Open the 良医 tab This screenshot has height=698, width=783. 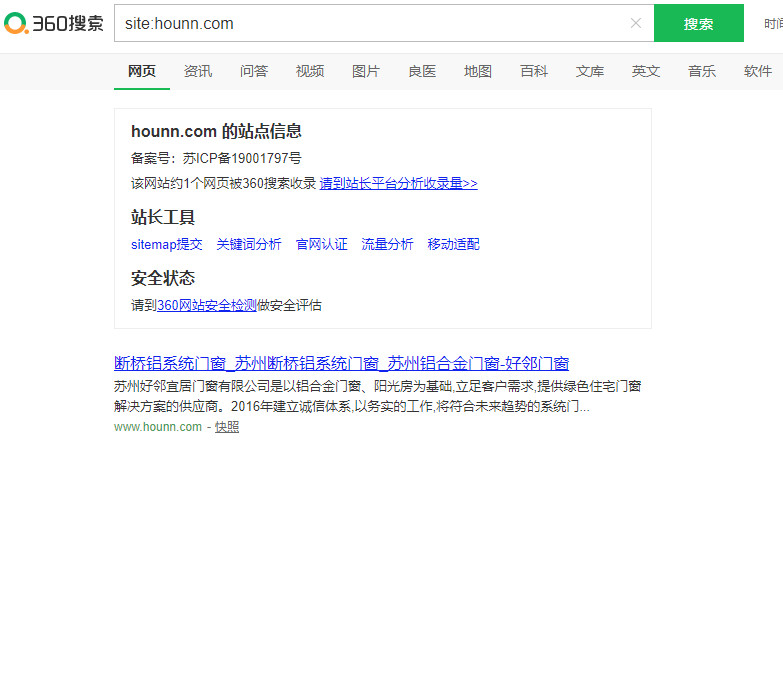422,71
